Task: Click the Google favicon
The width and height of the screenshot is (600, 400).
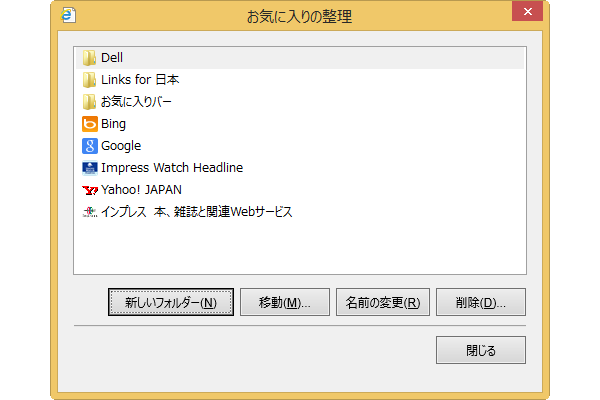Action: (x=90, y=146)
